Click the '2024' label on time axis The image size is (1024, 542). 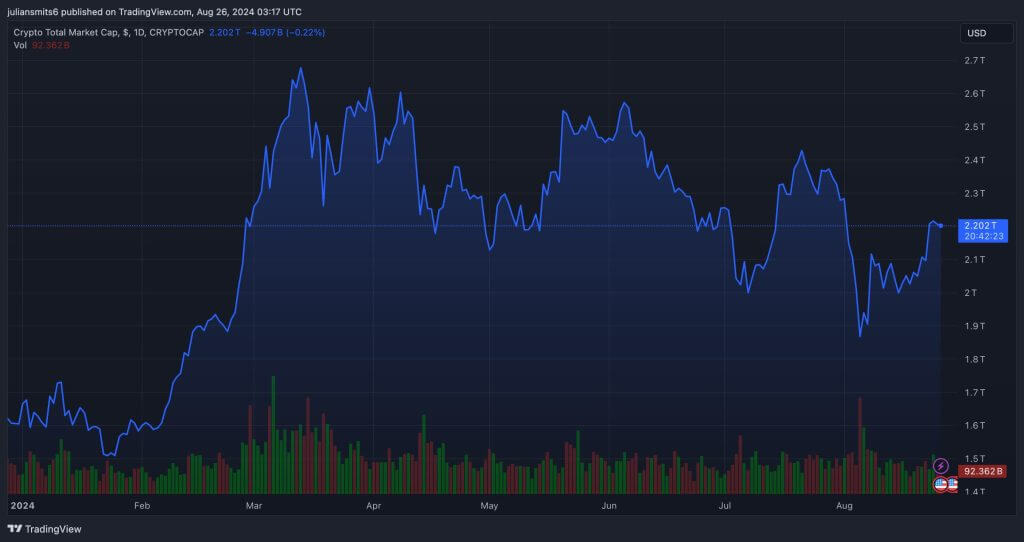pyautogui.click(x=22, y=505)
